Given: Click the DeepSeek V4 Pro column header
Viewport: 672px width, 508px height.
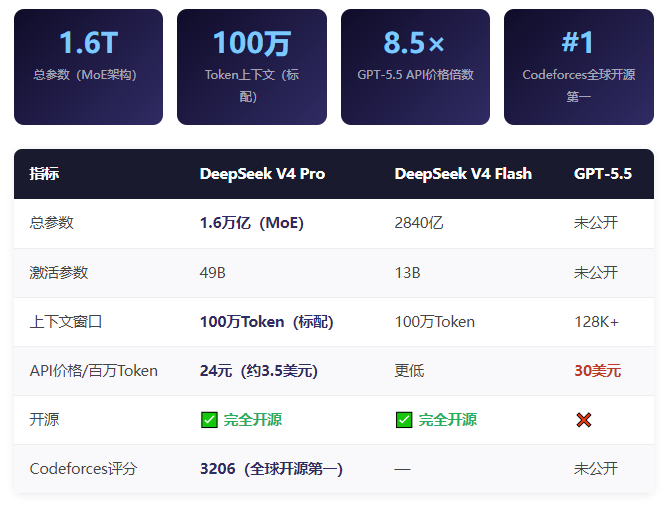Looking at the screenshot, I should click(262, 174).
